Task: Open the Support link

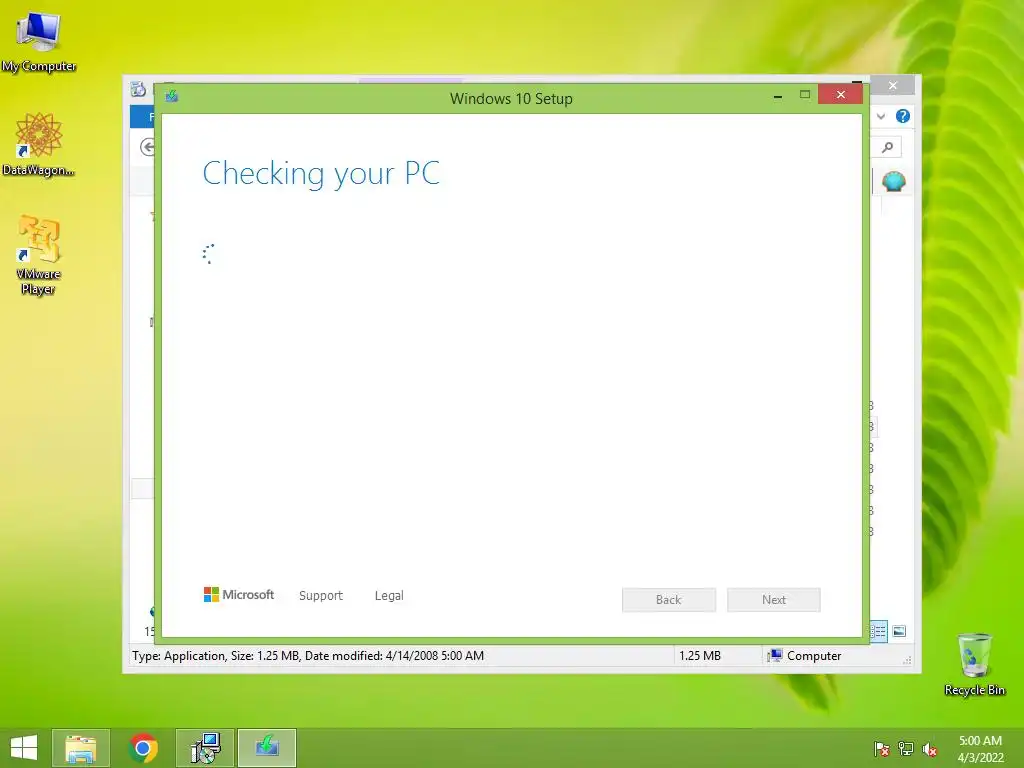Action: [x=321, y=596]
